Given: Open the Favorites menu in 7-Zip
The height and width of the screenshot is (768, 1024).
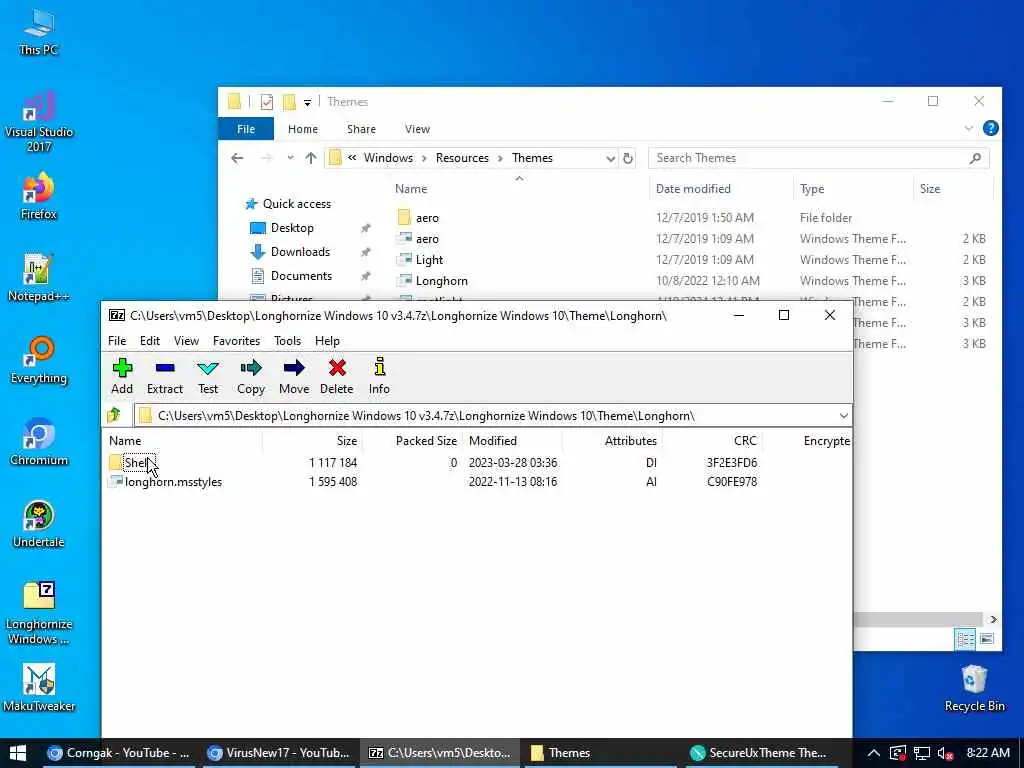Looking at the screenshot, I should click(x=236, y=341).
